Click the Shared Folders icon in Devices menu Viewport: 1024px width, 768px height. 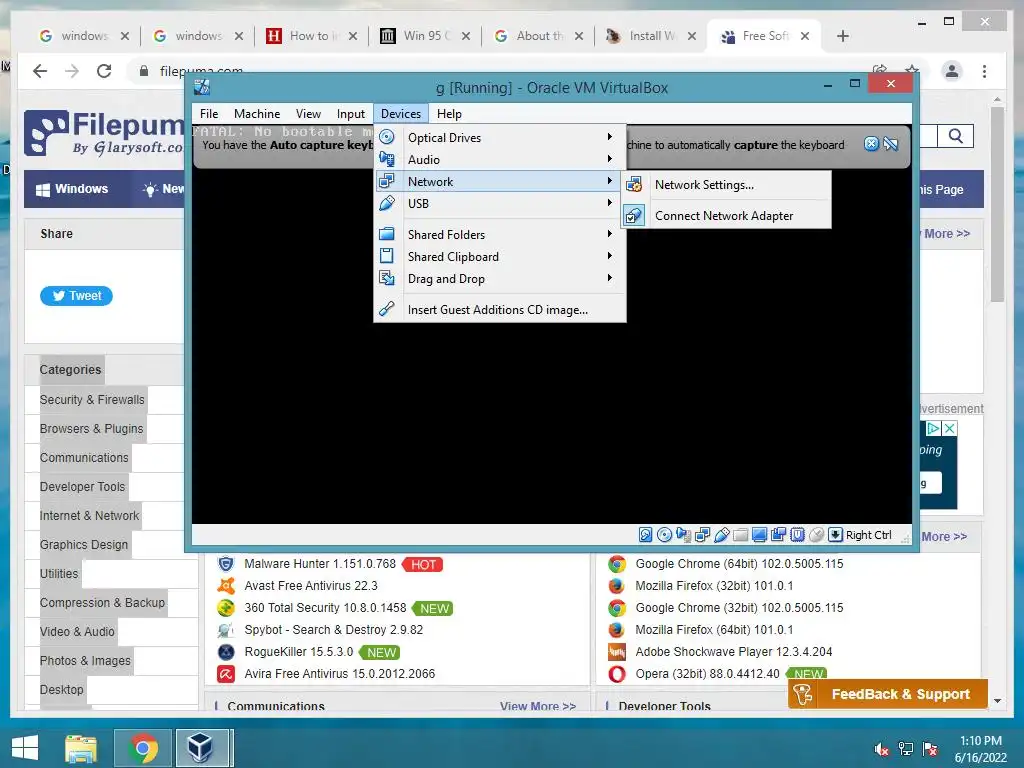(x=387, y=234)
